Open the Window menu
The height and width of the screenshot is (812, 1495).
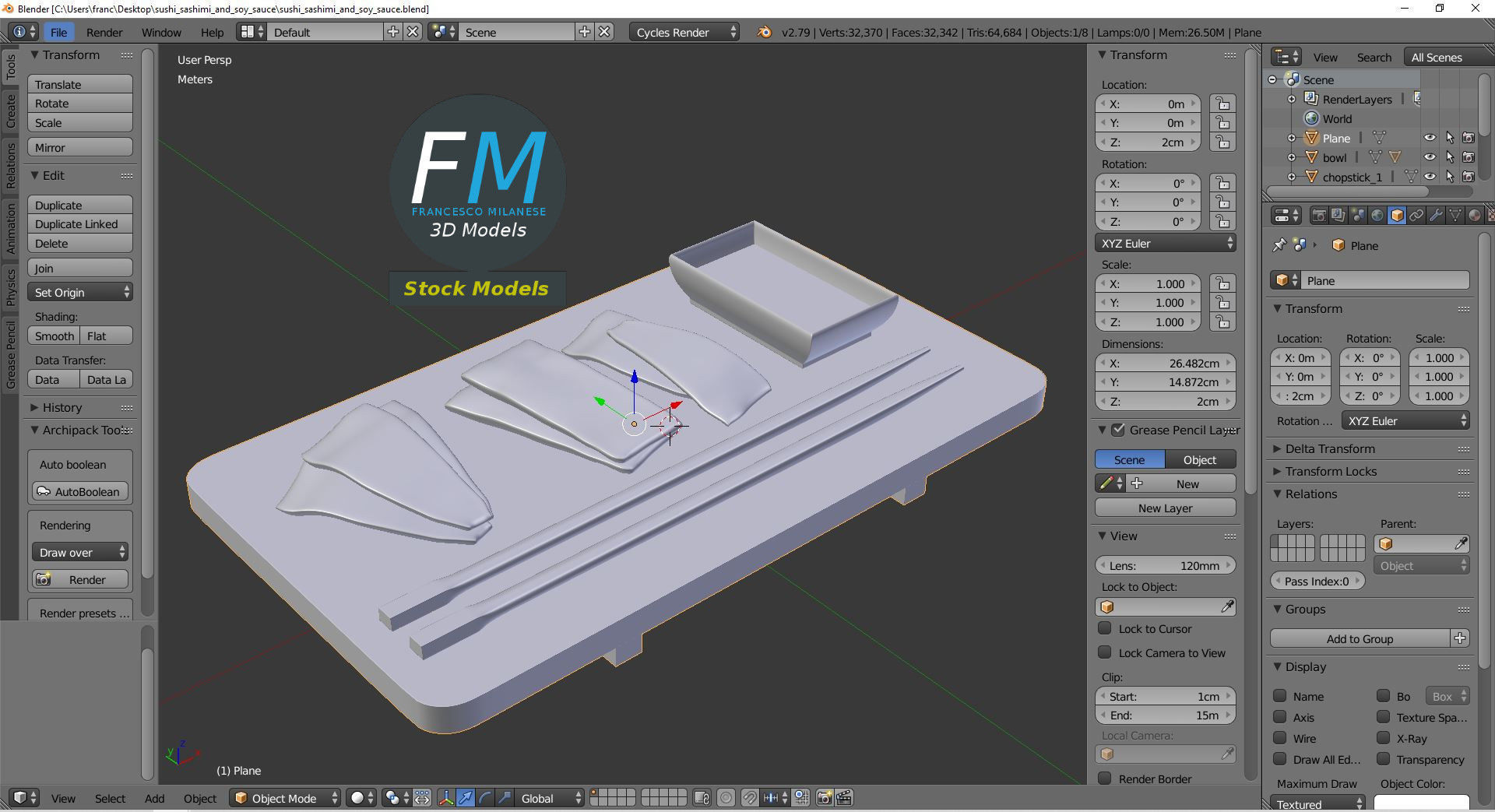click(x=161, y=32)
